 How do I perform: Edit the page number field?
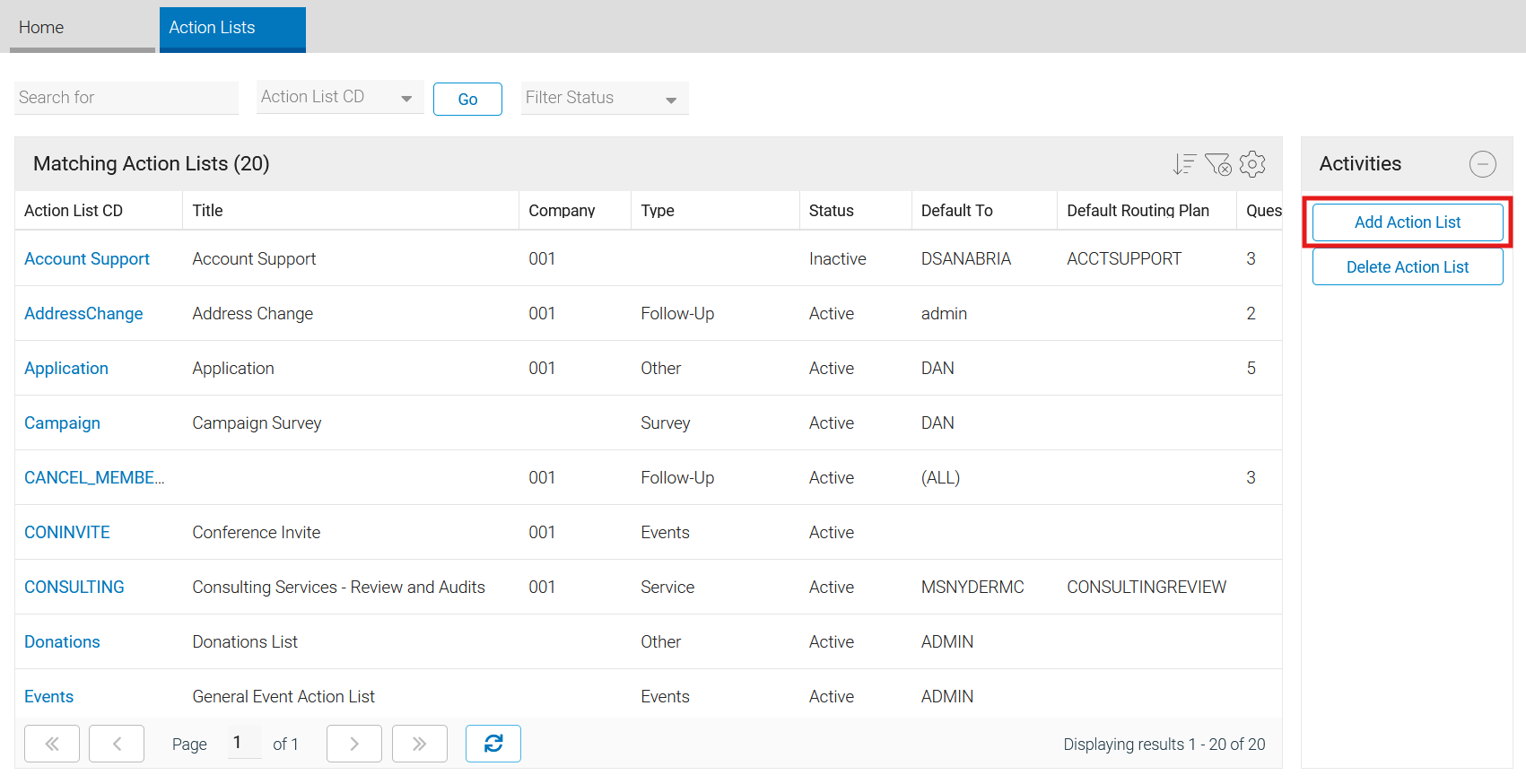click(244, 743)
